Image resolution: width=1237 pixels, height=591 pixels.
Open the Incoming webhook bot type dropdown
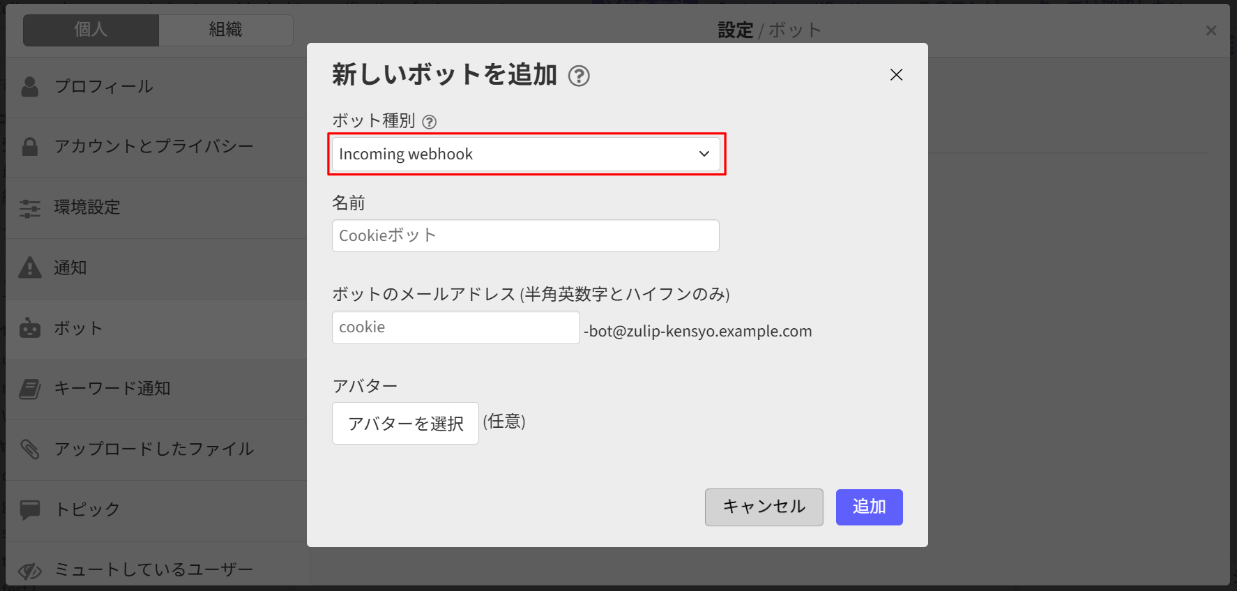[525, 154]
